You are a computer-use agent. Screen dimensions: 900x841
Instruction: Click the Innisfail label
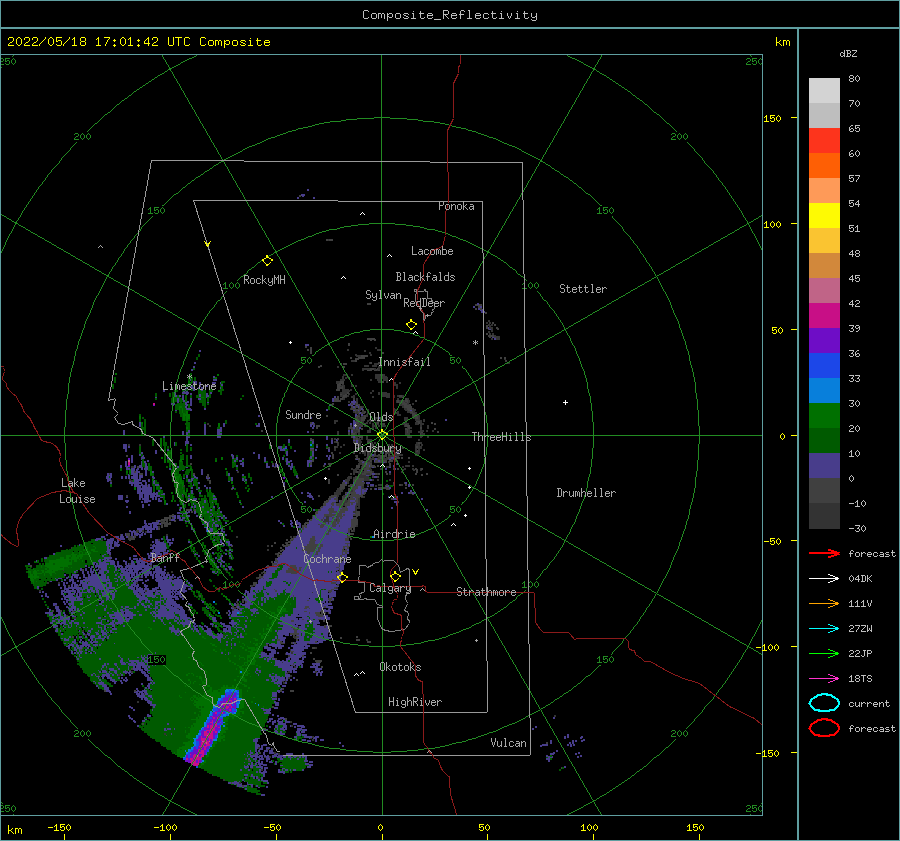(404, 362)
